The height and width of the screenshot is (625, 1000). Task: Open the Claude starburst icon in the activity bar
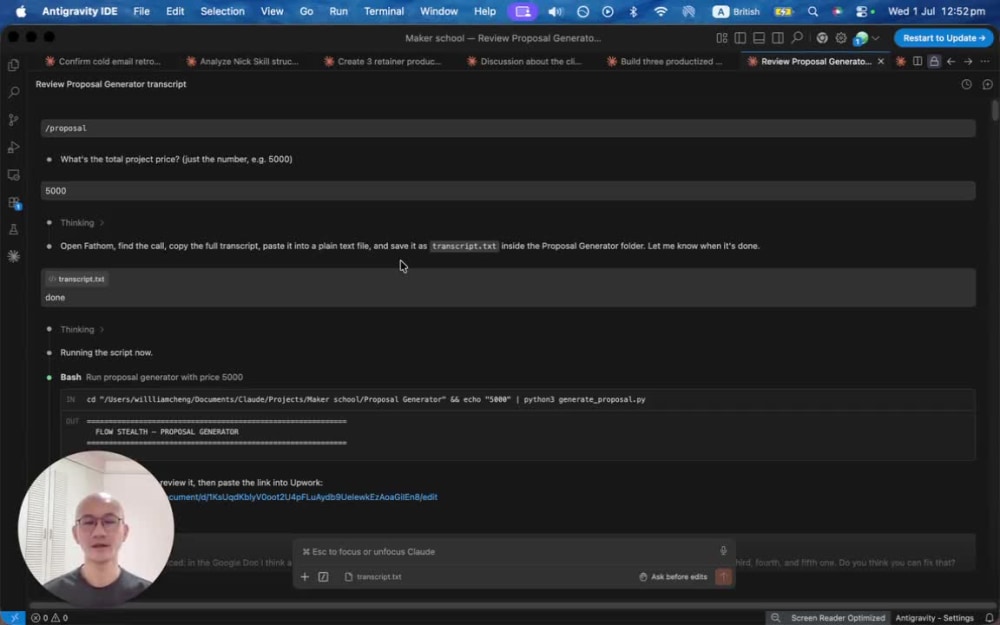click(x=13, y=256)
